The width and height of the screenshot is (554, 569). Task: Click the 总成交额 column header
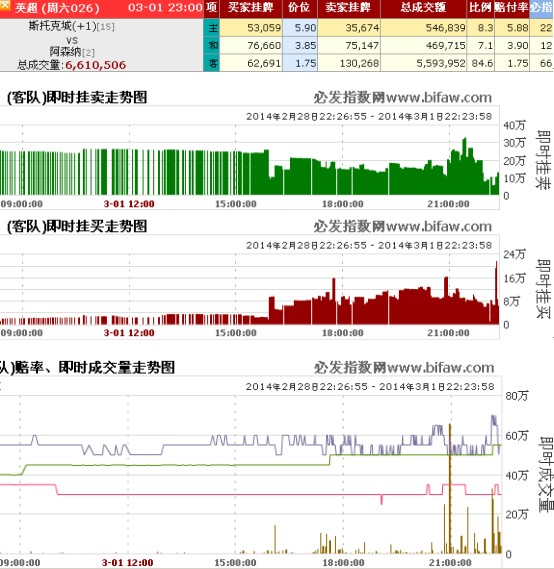coord(423,8)
